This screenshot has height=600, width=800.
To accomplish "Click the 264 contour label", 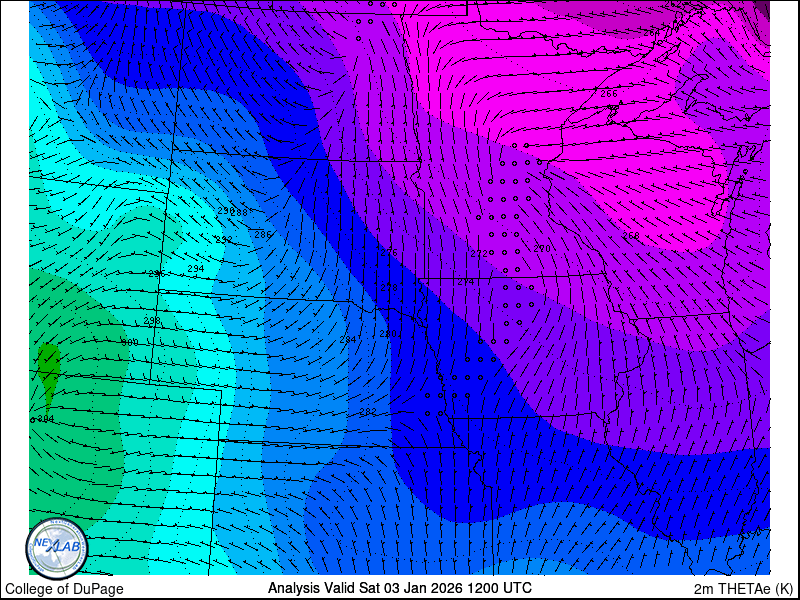I will click(x=652, y=33).
